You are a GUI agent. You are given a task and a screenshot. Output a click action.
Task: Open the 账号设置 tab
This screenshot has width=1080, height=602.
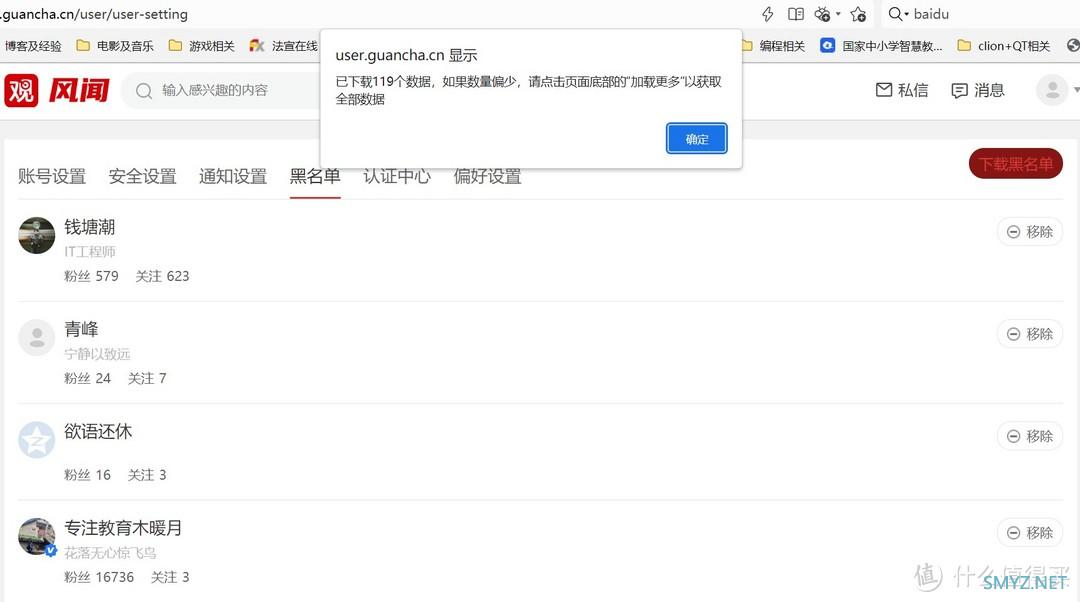pyautogui.click(x=52, y=176)
